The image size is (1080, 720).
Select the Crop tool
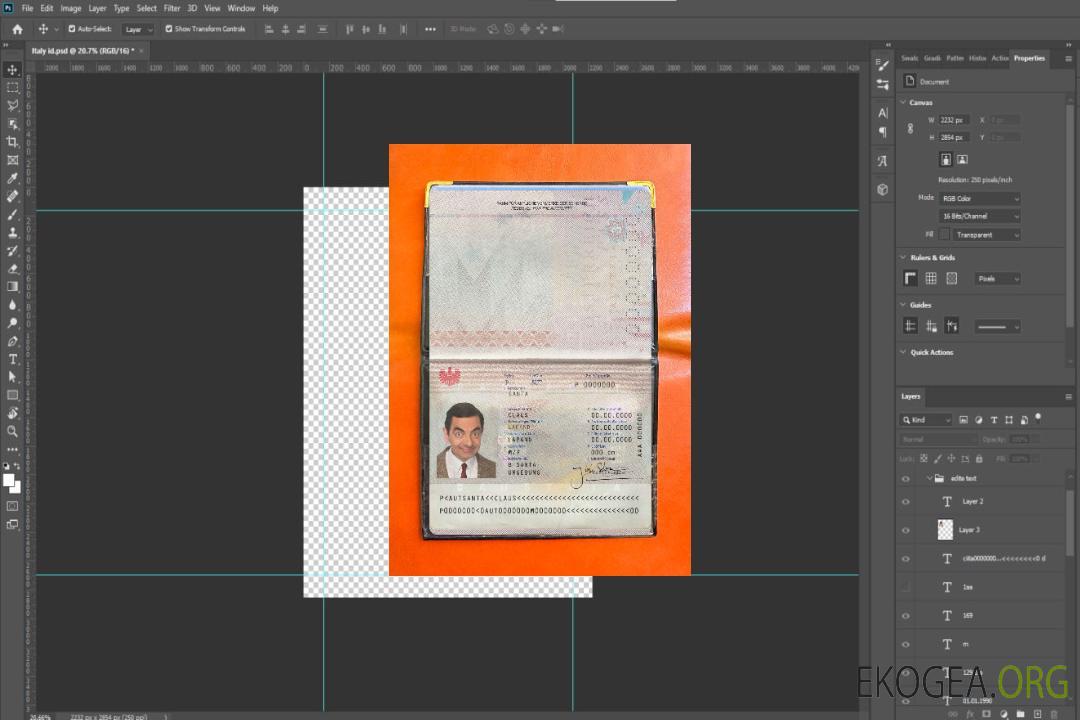coord(12,142)
